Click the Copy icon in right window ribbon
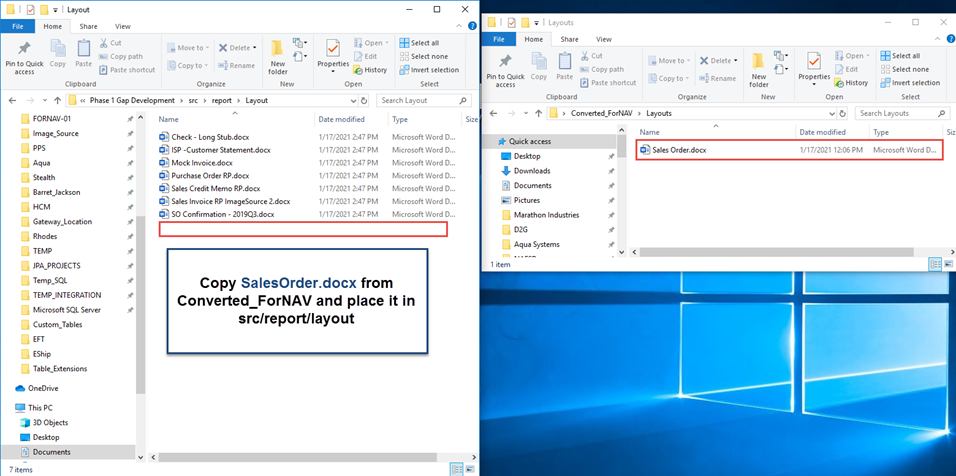Screen dimensions: 956x476 point(539,64)
